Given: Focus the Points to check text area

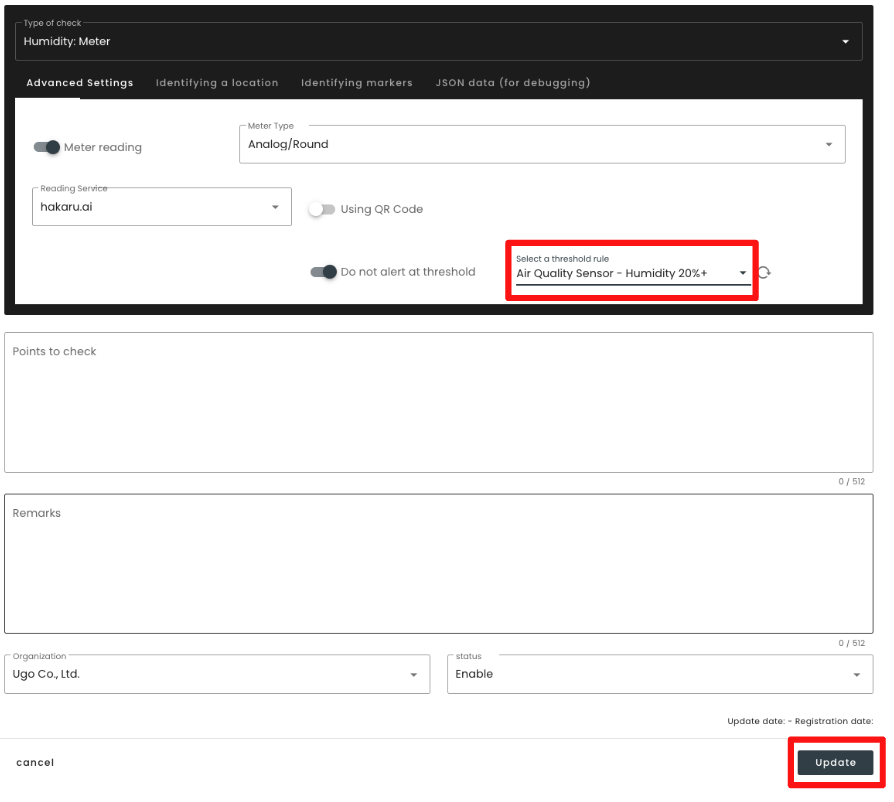Looking at the screenshot, I should coord(438,402).
